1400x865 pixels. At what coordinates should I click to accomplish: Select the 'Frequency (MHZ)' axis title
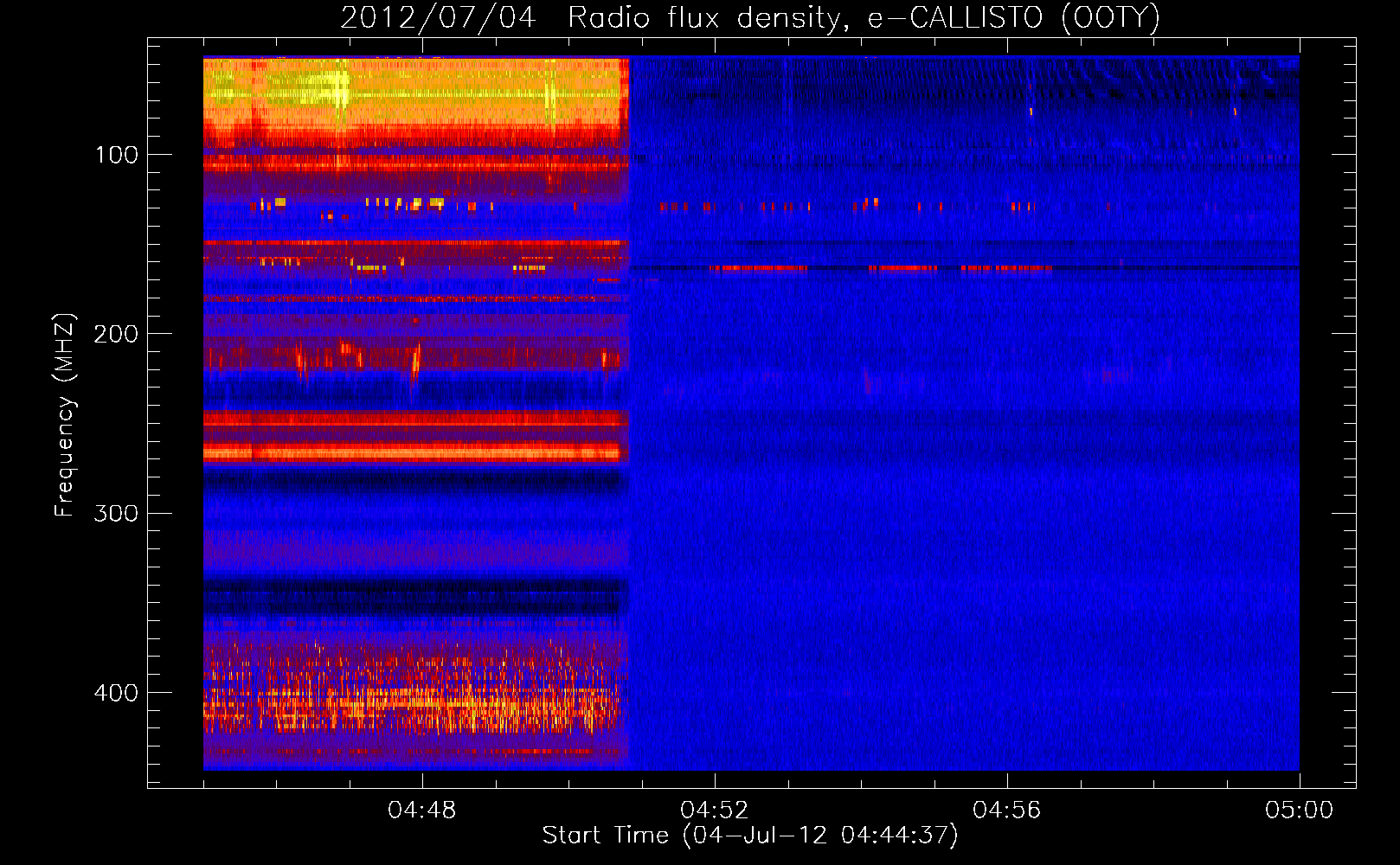[x=65, y=415]
